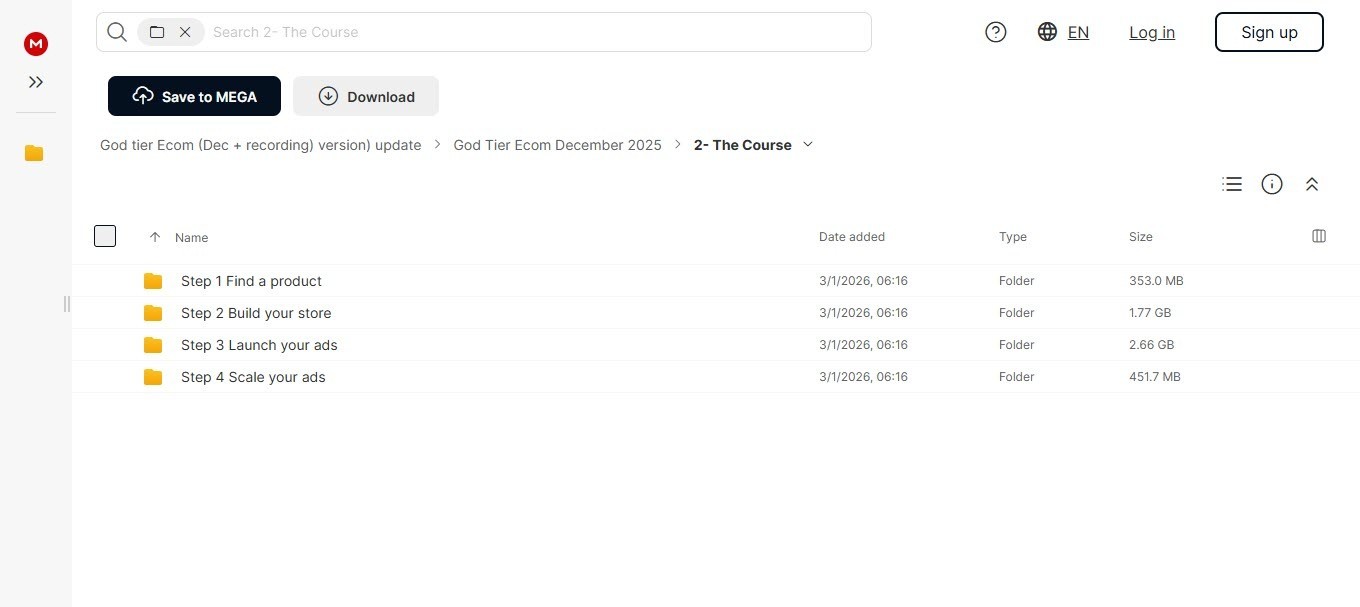Open the Step 3 Launch your ads folder

pyautogui.click(x=715, y=345)
